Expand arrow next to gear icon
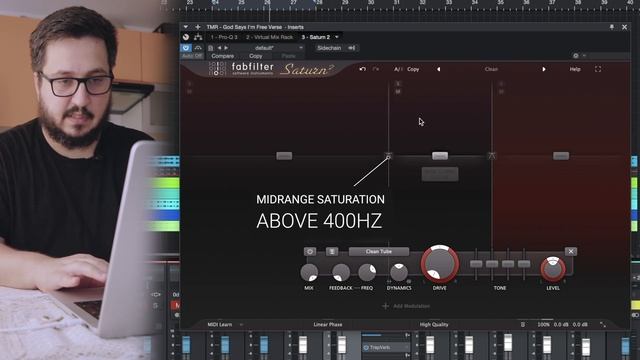 [x=584, y=56]
